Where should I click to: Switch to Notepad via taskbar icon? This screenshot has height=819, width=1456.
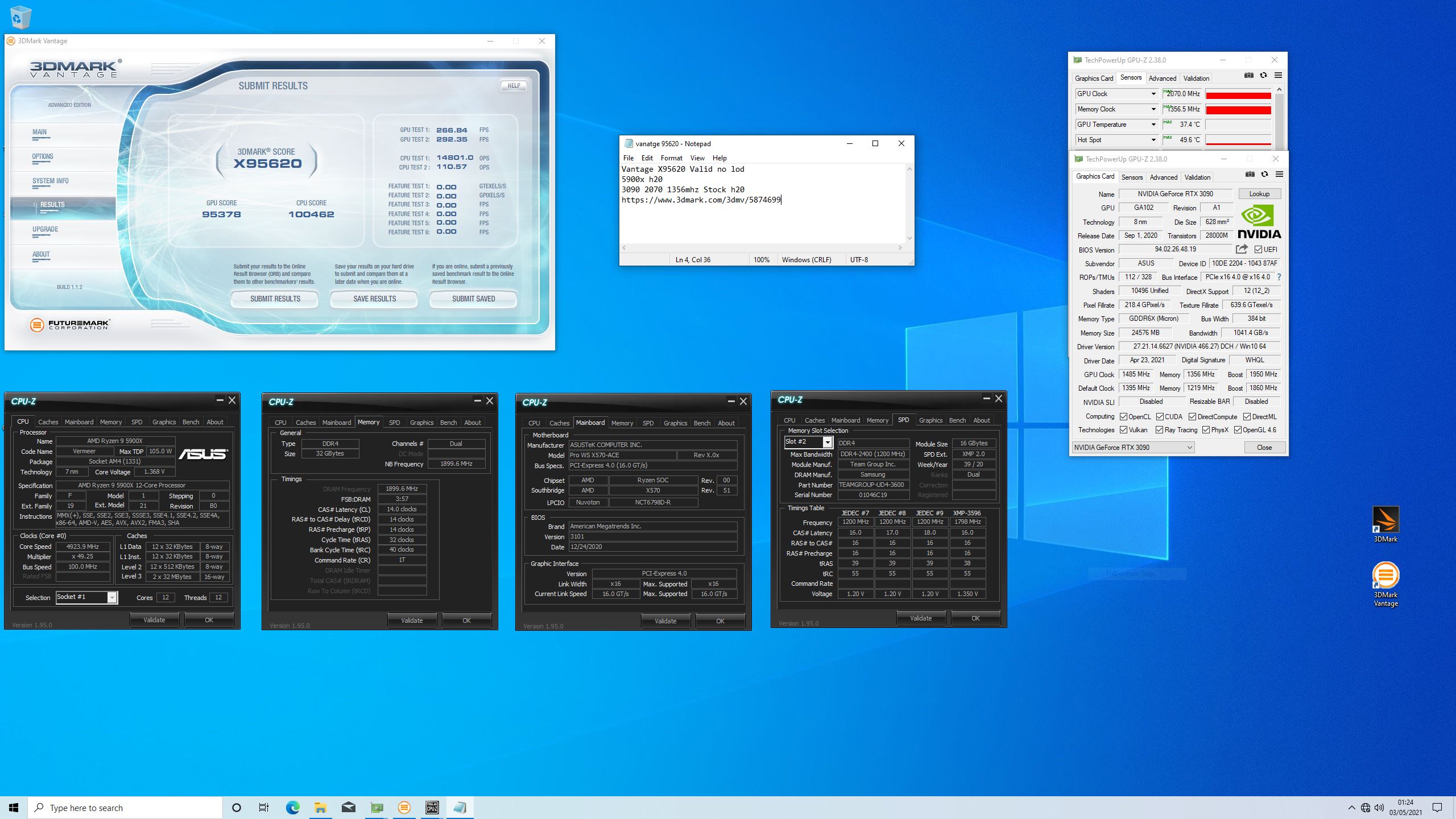pyautogui.click(x=460, y=808)
